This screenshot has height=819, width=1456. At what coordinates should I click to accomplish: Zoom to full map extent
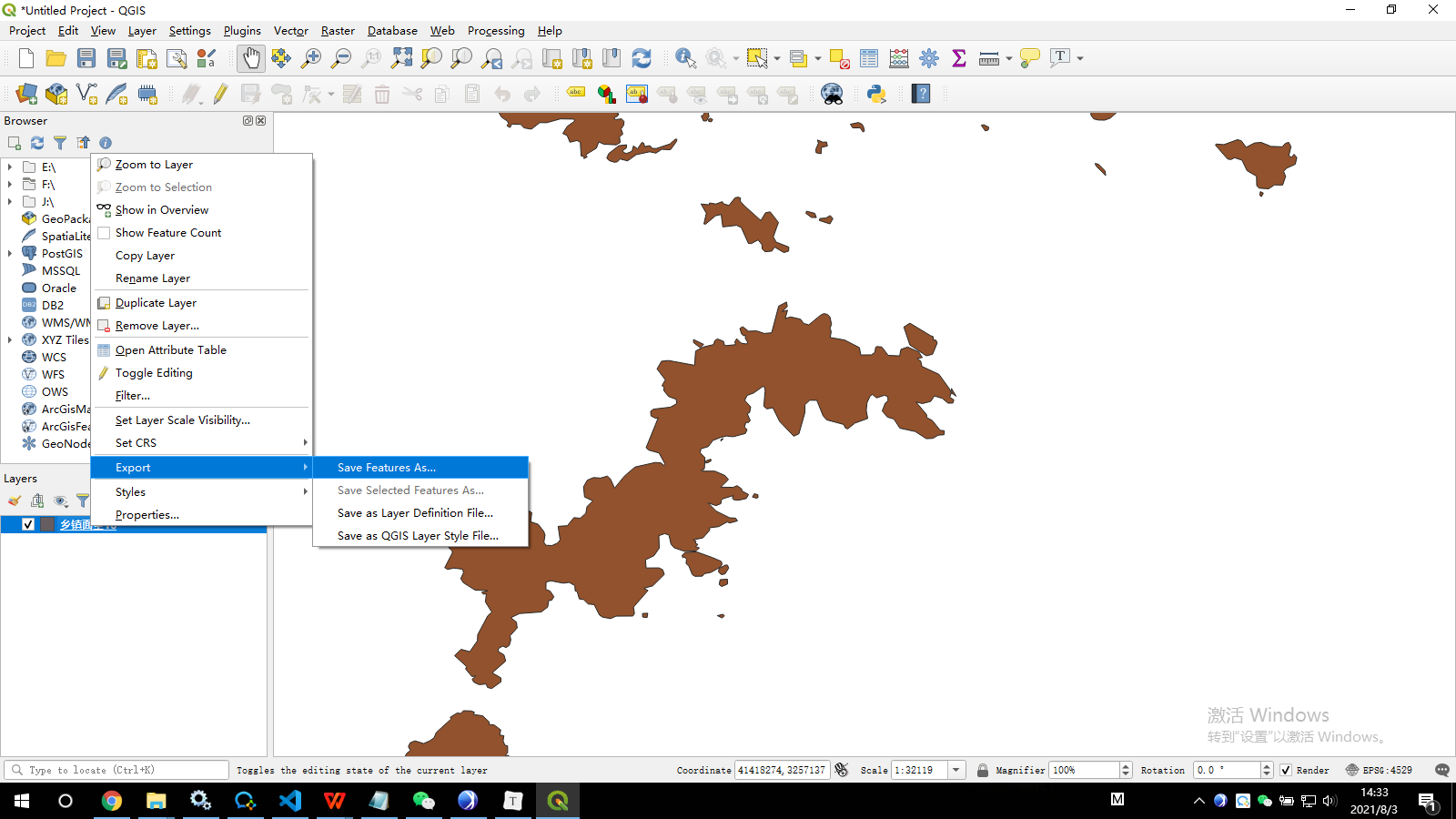[401, 57]
